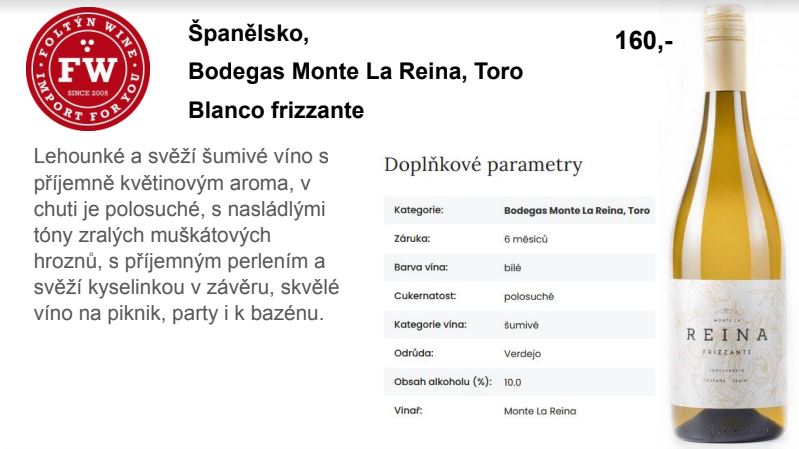Click the Monte La Reina winemaker value
This screenshot has width=799, height=449.
[x=540, y=411]
